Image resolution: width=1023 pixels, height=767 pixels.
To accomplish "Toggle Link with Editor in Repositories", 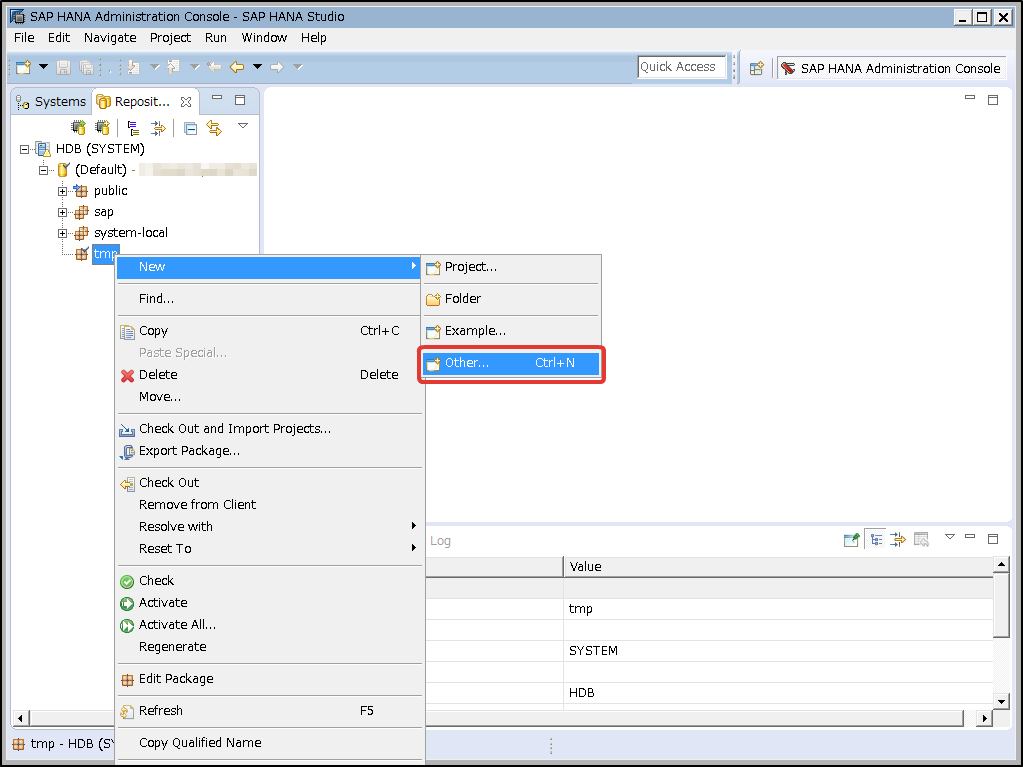I will [x=214, y=128].
